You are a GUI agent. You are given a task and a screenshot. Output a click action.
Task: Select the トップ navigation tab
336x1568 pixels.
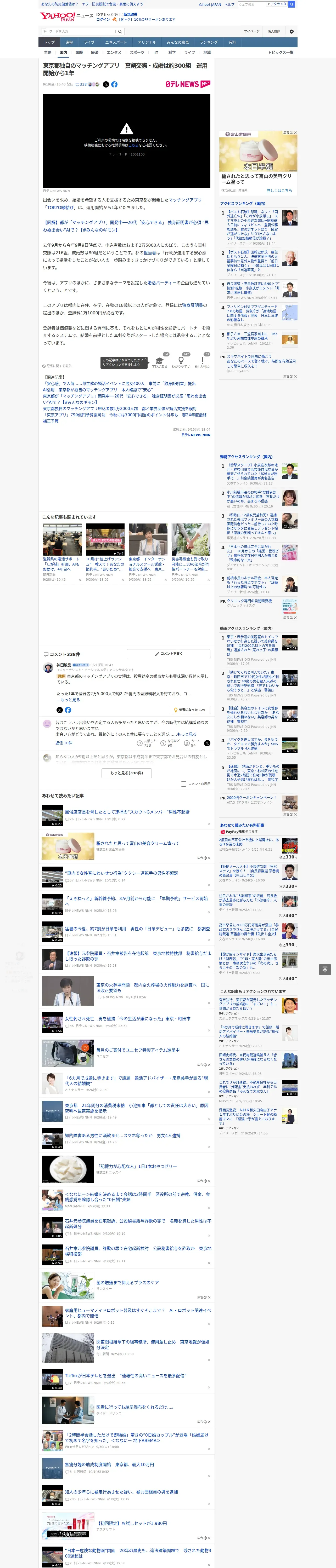pyautogui.click(x=49, y=43)
